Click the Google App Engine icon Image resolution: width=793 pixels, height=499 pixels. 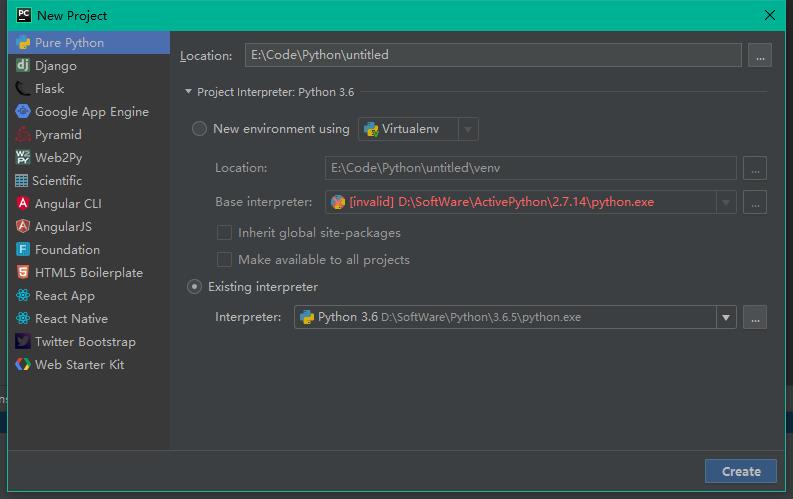23,112
